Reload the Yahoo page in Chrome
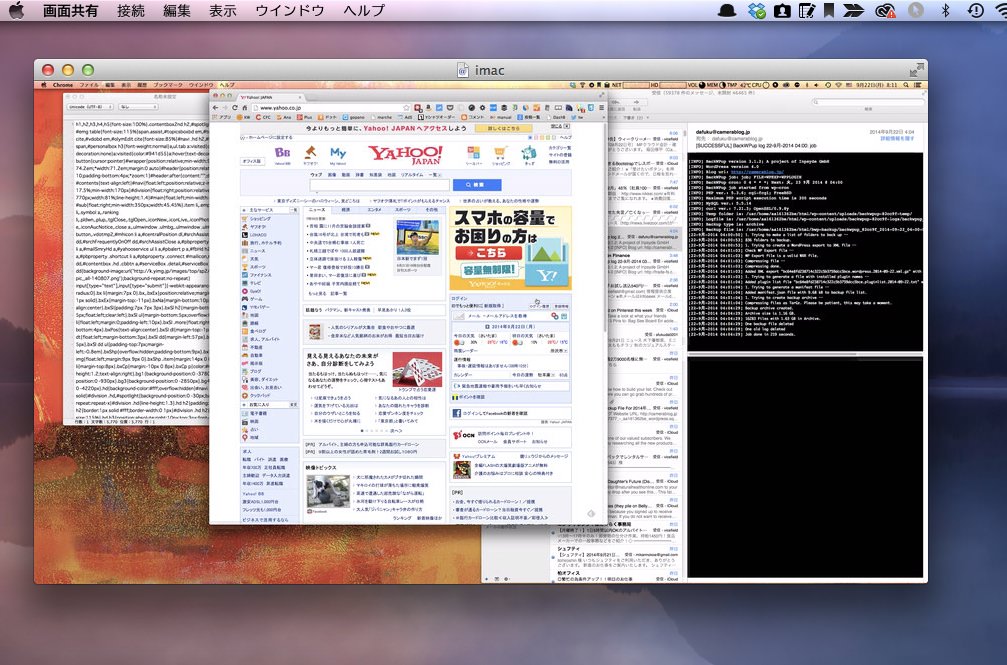 tap(235, 108)
